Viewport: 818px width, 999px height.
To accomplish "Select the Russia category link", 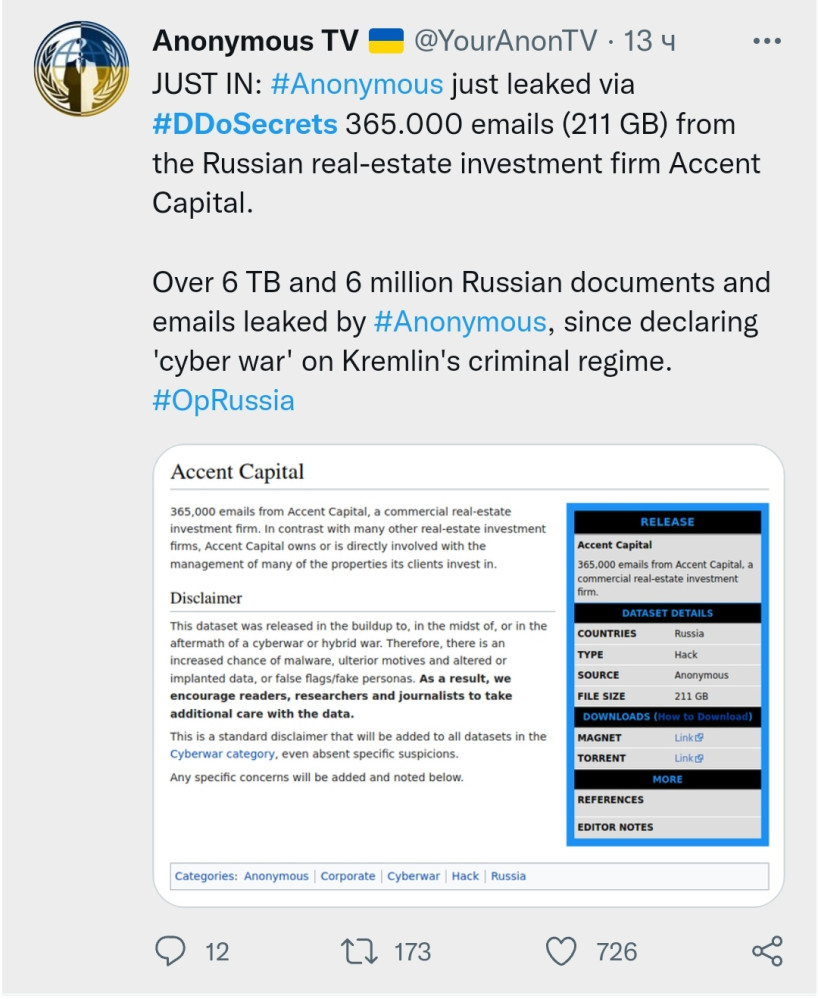I will coord(508,876).
